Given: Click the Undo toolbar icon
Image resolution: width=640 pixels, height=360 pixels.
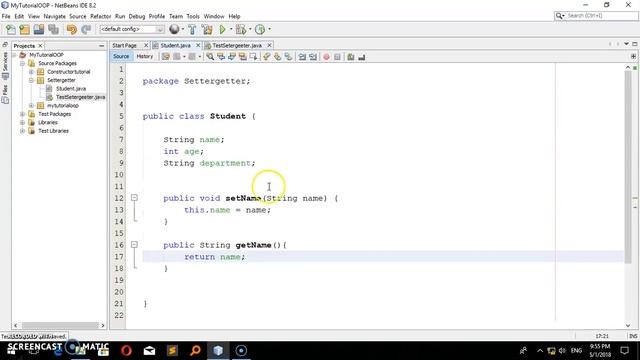Looking at the screenshot, I should (x=72, y=29).
